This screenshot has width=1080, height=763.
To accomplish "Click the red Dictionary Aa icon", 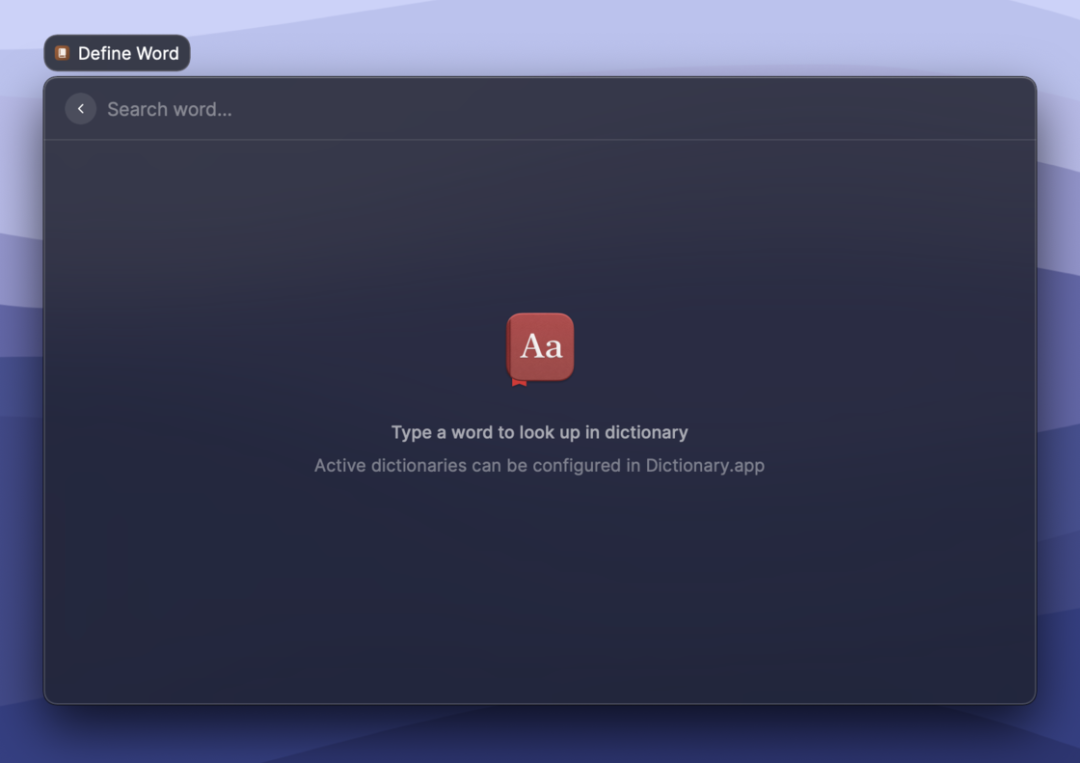I will pos(540,348).
